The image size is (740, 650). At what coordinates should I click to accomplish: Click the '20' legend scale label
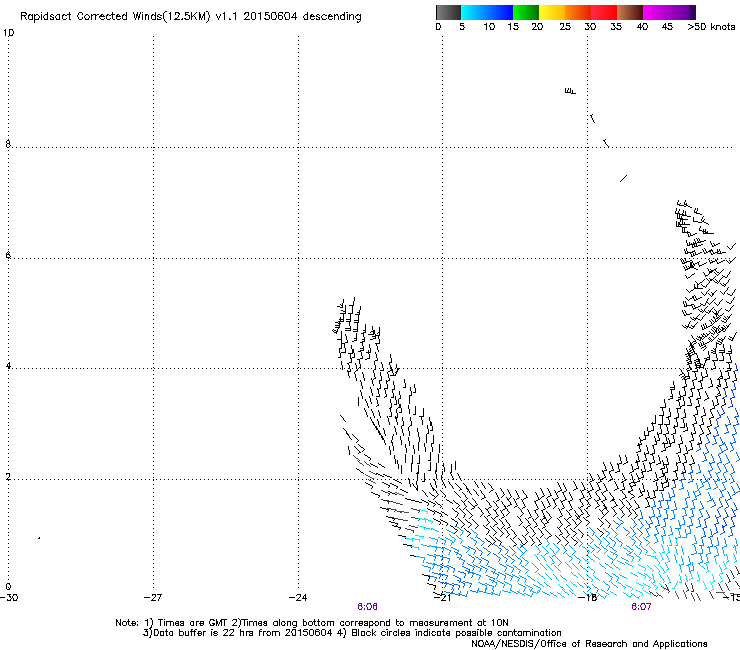coord(537,27)
